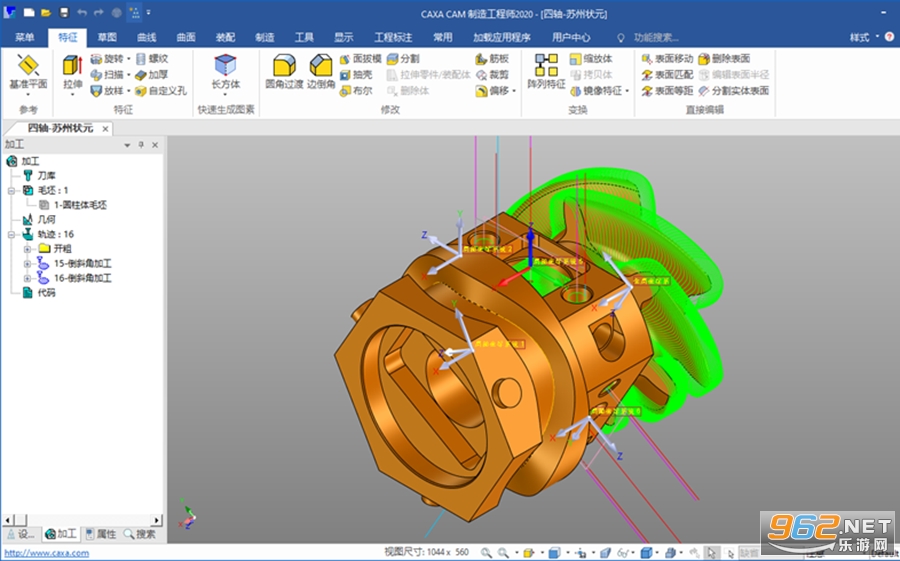The width and height of the screenshot is (900, 561).
Task: Choose the 边倒角 chamfer tool
Action: tap(320, 72)
